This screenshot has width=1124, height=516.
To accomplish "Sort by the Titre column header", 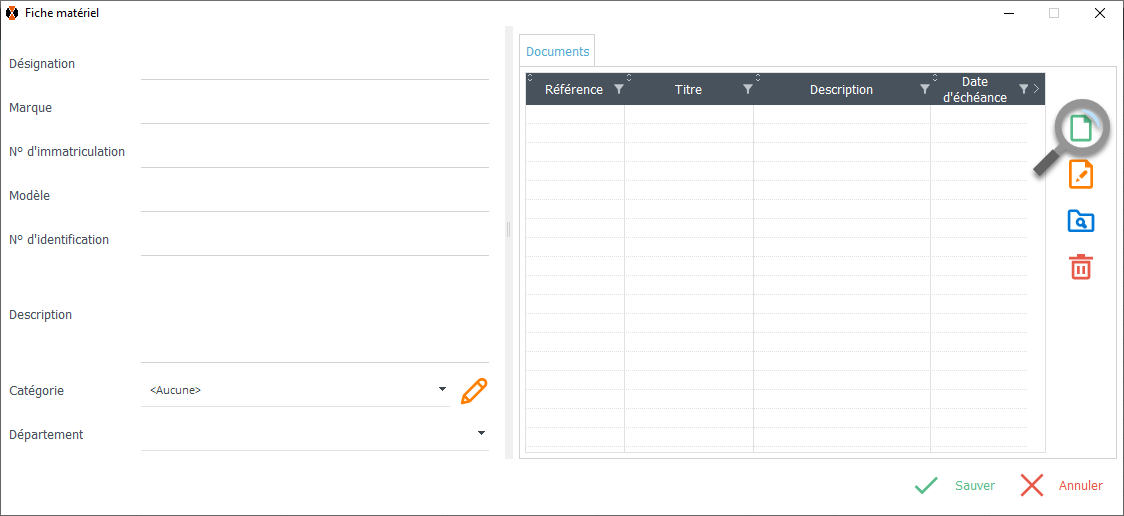I will pos(688,89).
